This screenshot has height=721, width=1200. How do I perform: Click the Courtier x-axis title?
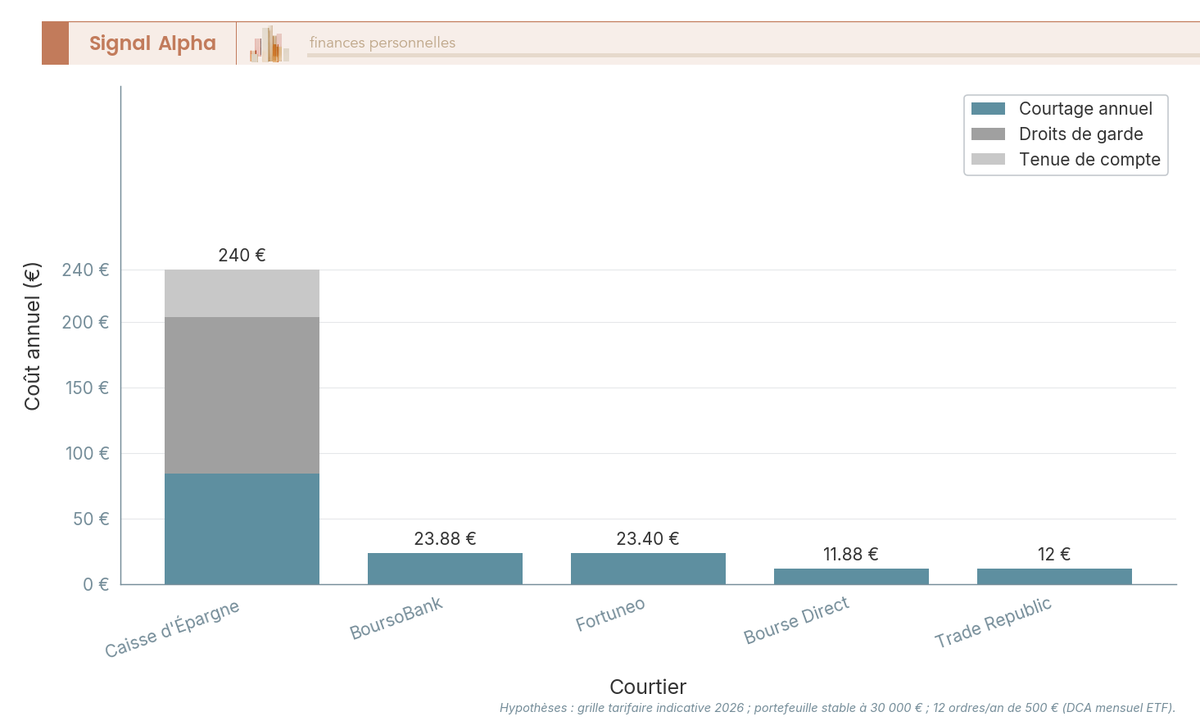click(648, 687)
